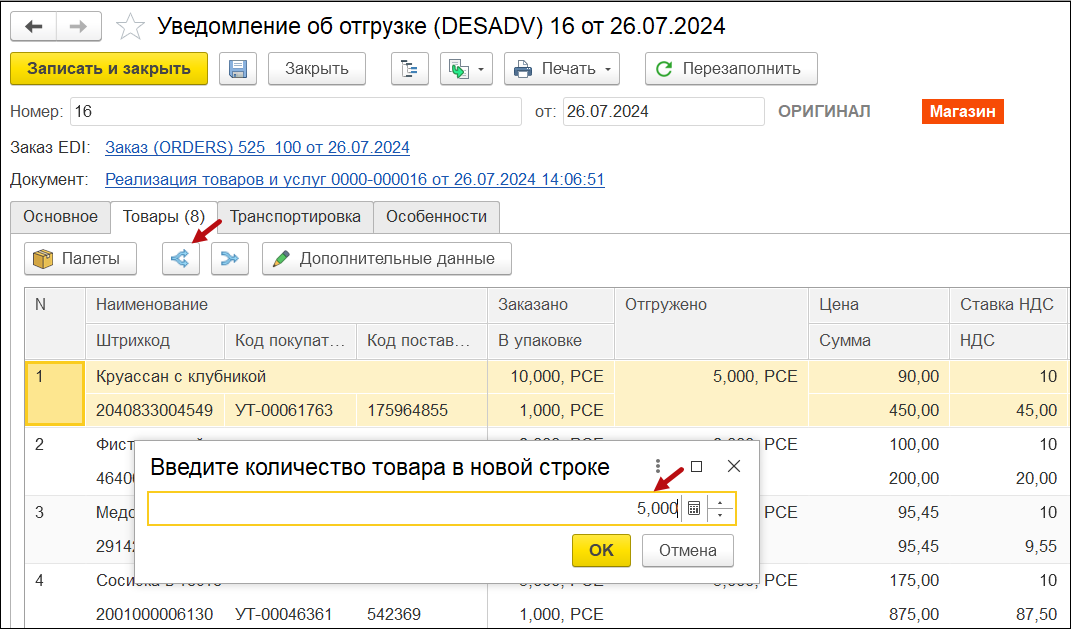1071x629 pixels.
Task: Click the Закрыть button
Action: [317, 68]
